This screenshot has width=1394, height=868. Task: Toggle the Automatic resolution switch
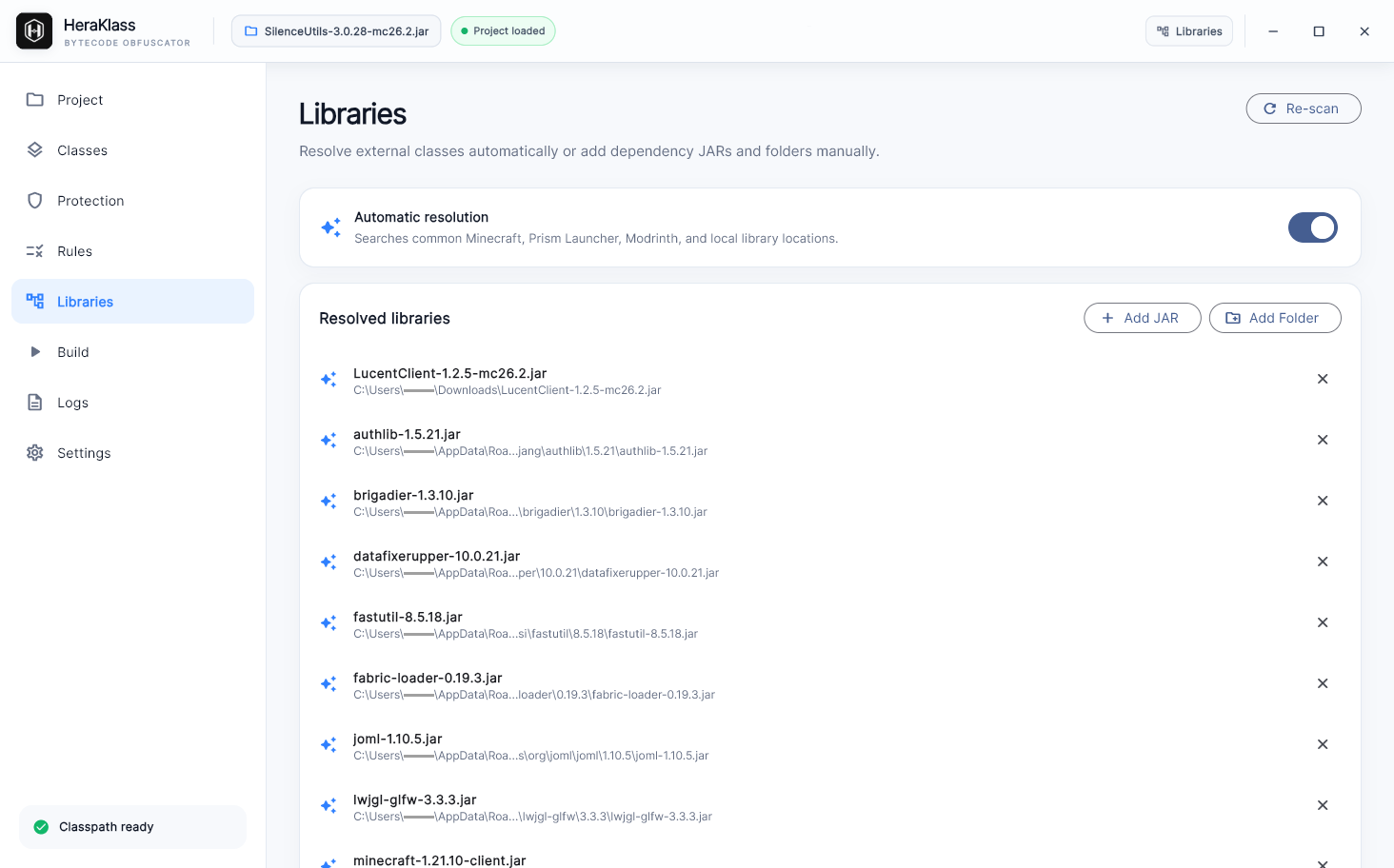point(1312,227)
